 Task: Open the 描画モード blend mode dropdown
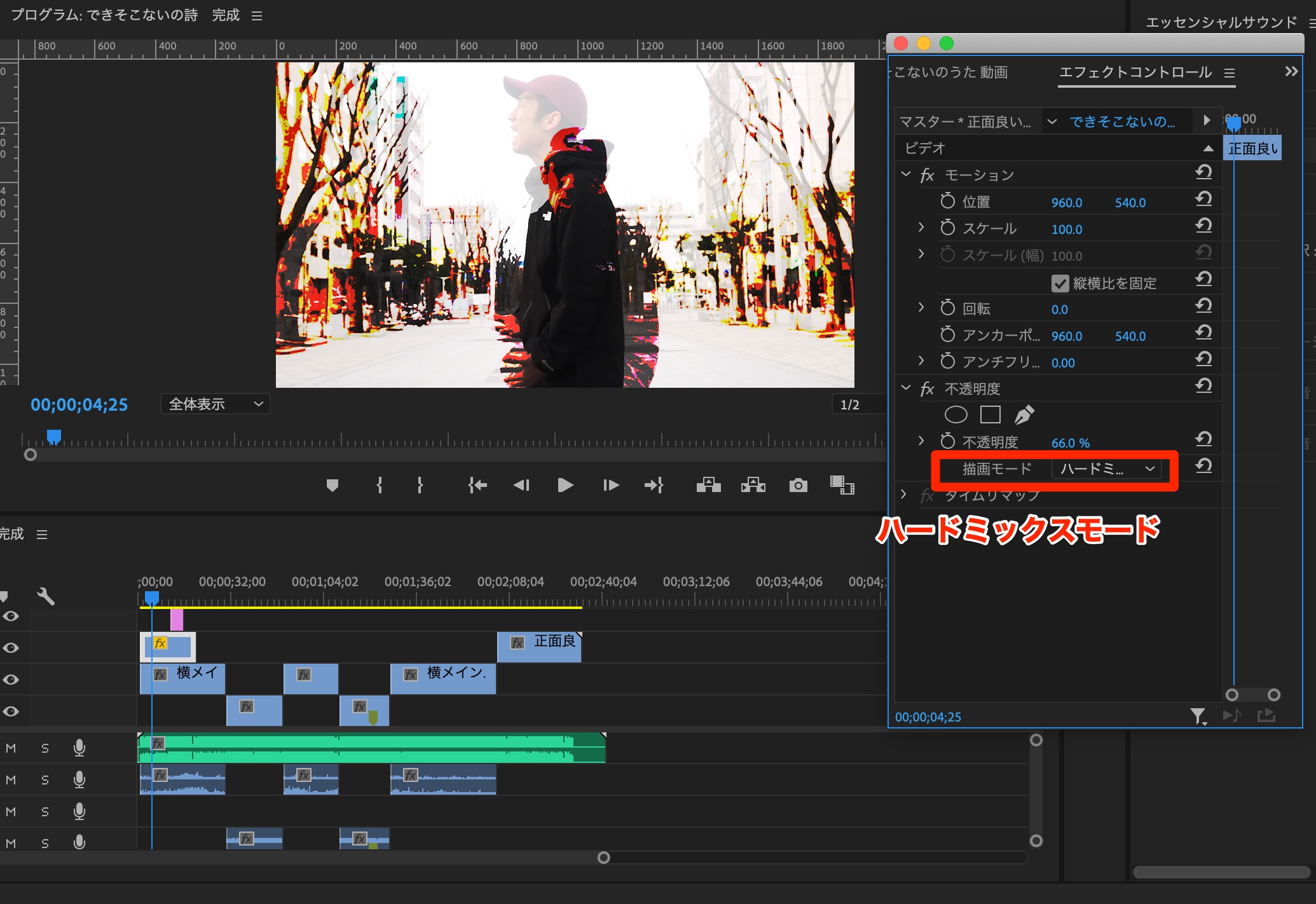pos(1107,469)
